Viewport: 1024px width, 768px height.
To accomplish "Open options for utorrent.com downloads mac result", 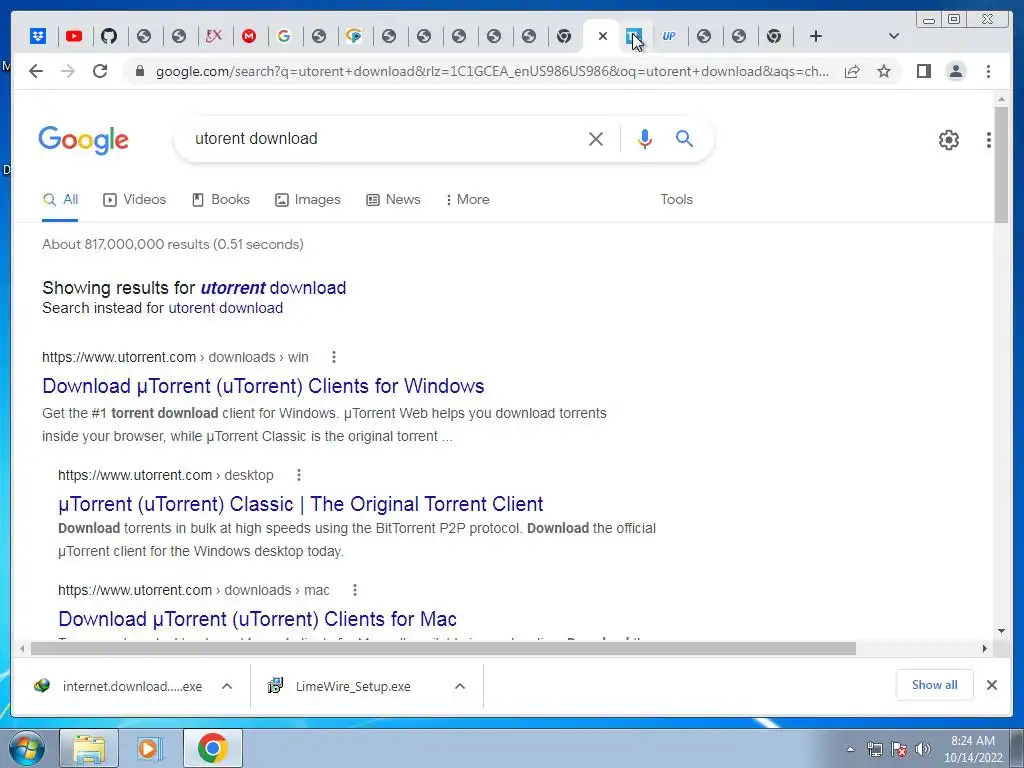I will (x=355, y=590).
